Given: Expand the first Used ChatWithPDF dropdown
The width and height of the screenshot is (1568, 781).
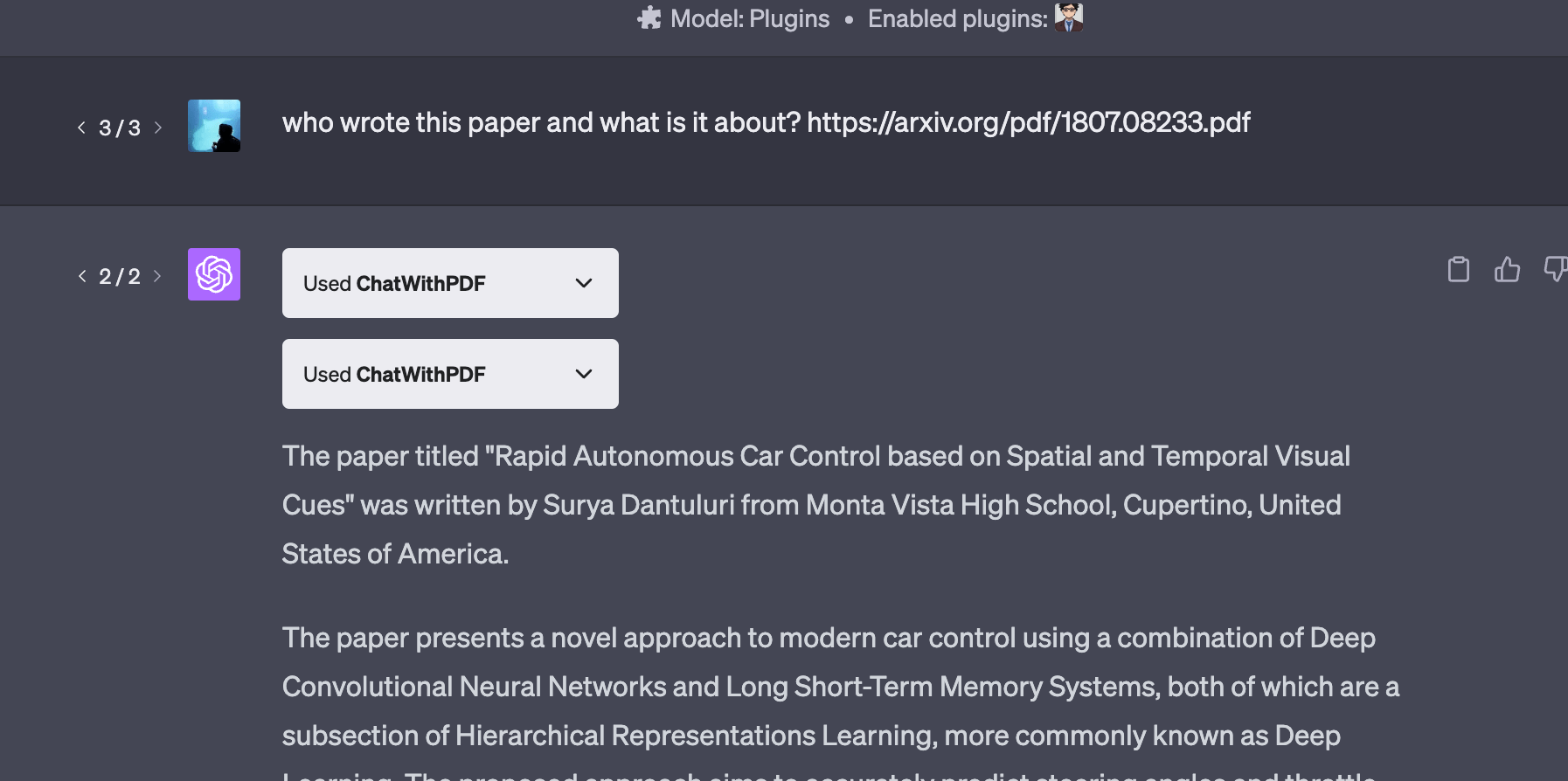Looking at the screenshot, I should [x=450, y=283].
